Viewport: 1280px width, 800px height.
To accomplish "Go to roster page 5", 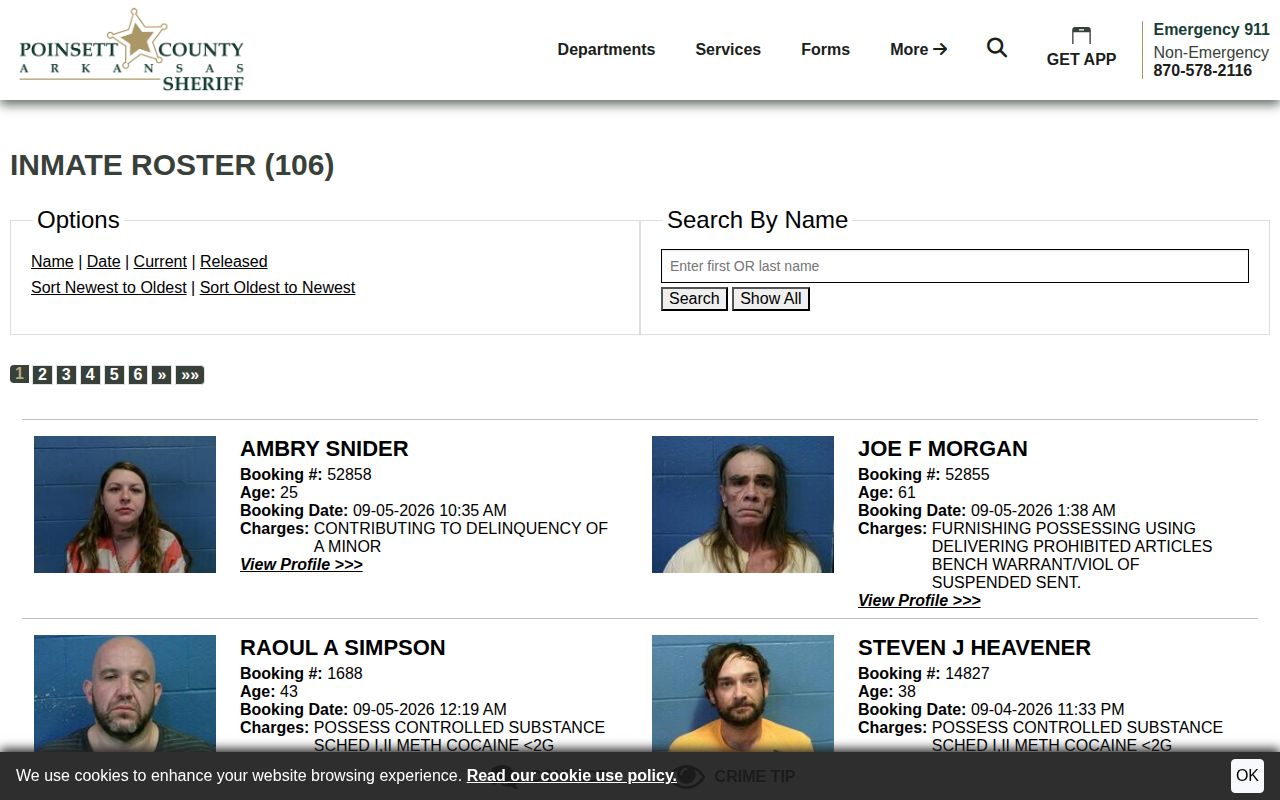I will click(114, 375).
